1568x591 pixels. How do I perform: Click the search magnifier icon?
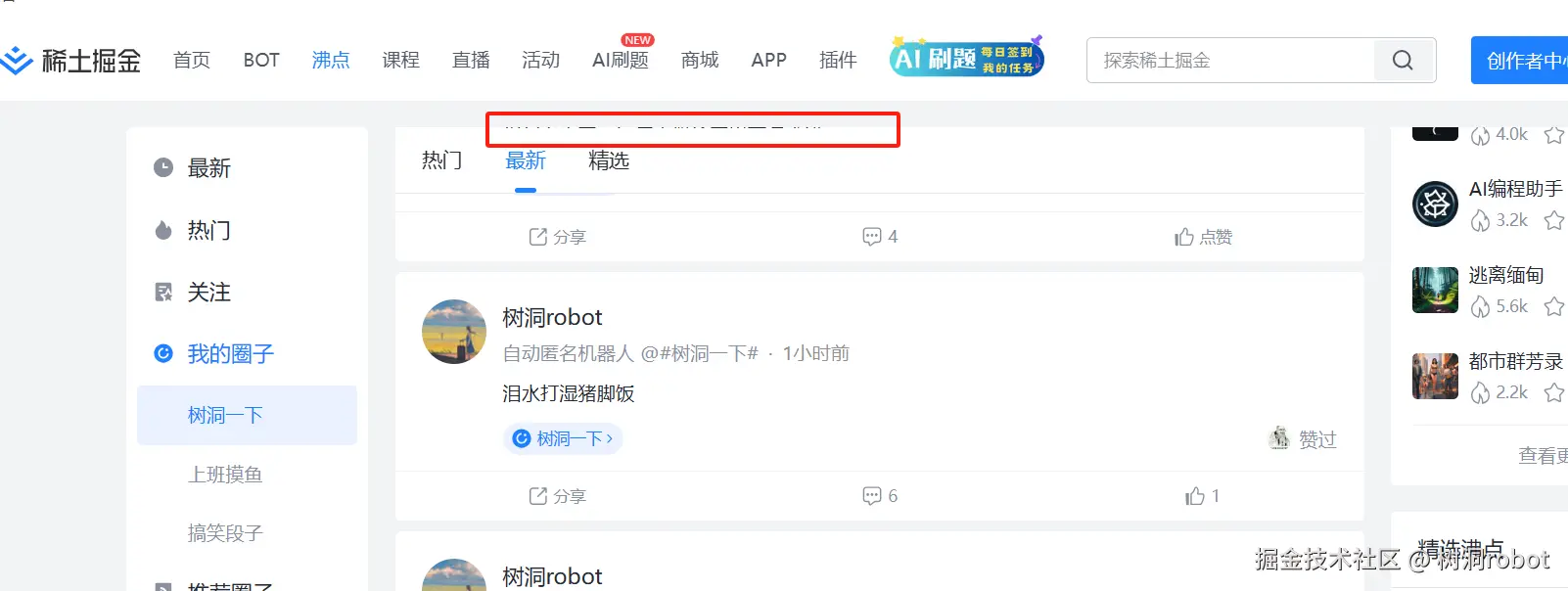tap(1403, 61)
